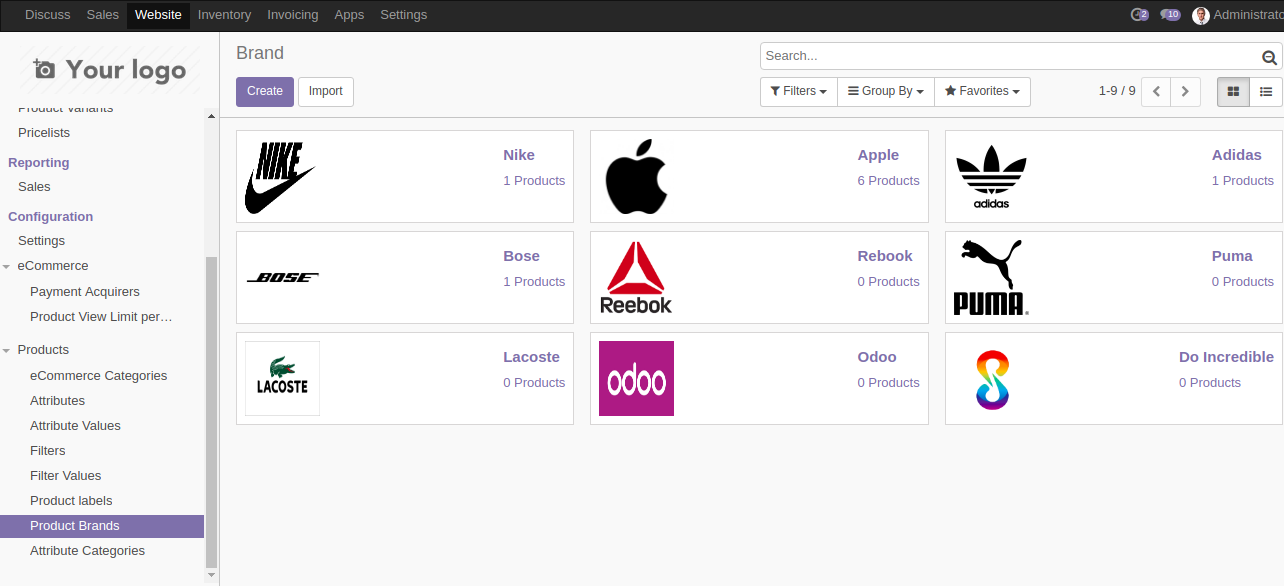Open the Bose brand logo
This screenshot has height=586, width=1284.
pos(282,278)
